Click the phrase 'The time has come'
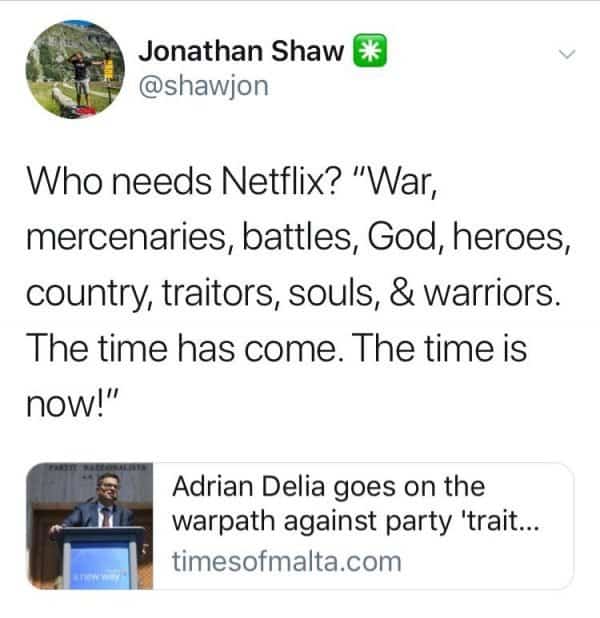The height and width of the screenshot is (618, 600). (183, 349)
